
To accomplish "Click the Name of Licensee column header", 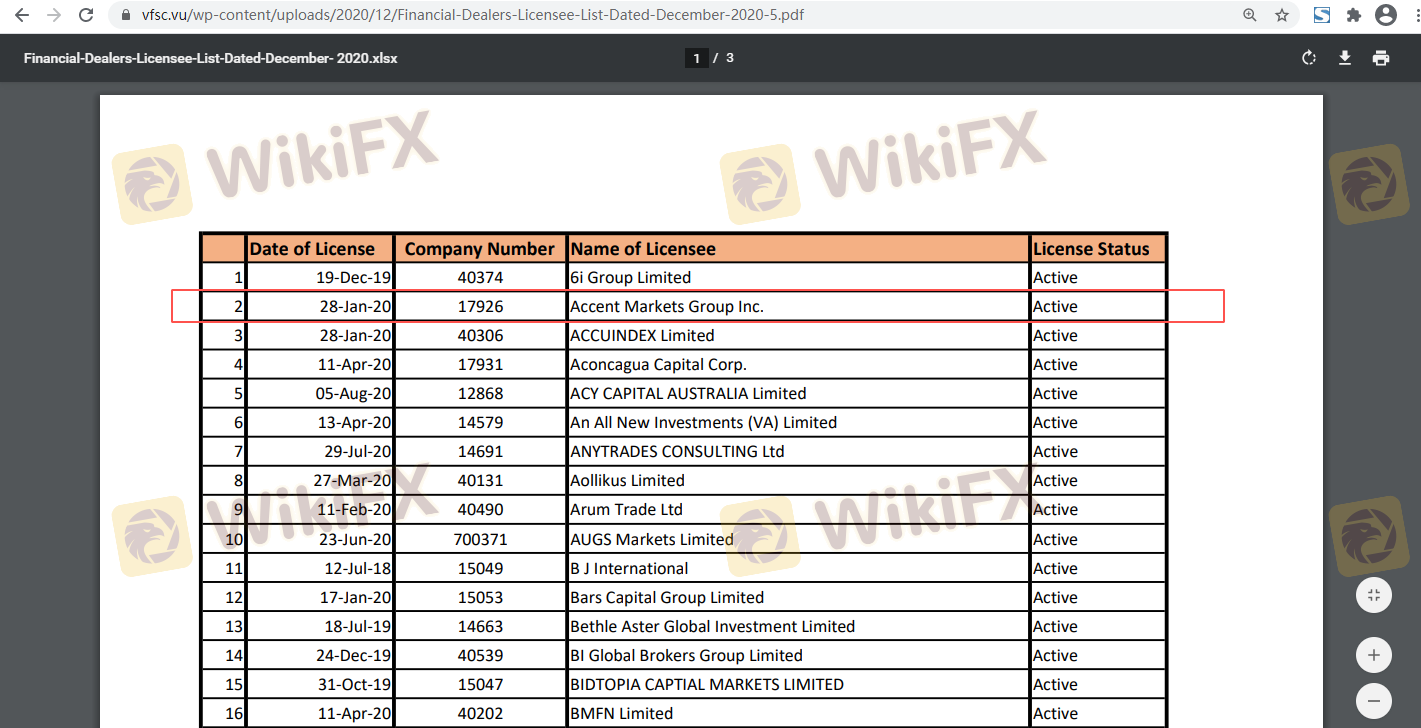I will [797, 249].
